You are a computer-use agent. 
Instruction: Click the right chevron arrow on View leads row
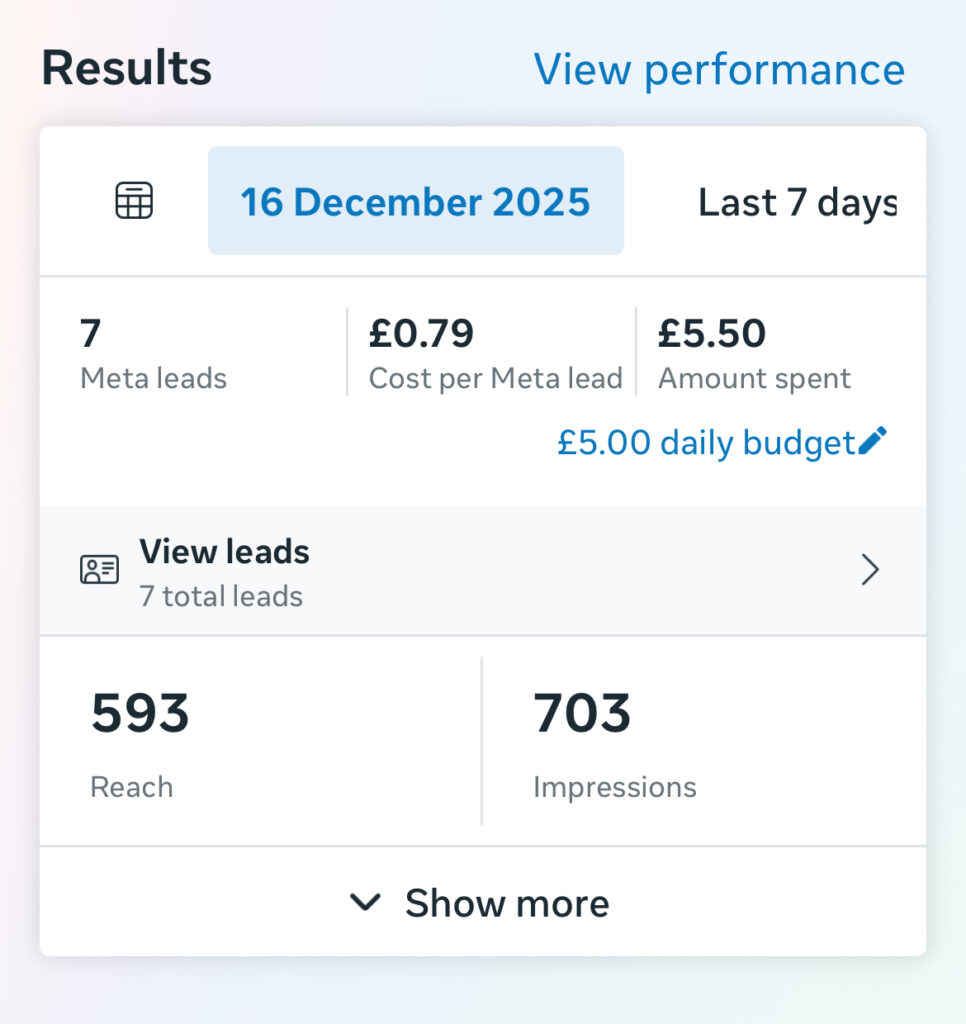871,570
